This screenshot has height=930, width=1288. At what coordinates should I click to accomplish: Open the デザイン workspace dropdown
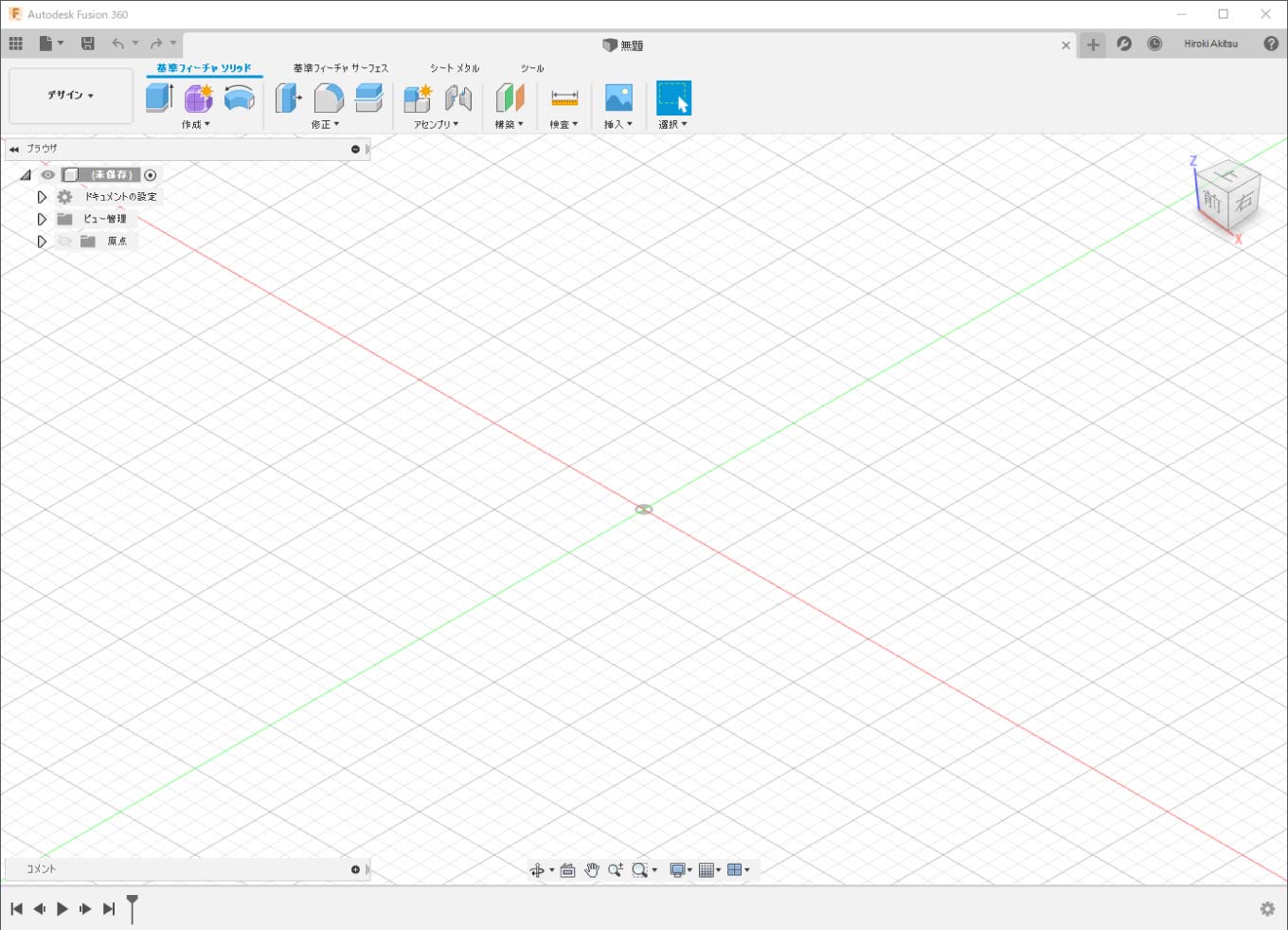(71, 96)
